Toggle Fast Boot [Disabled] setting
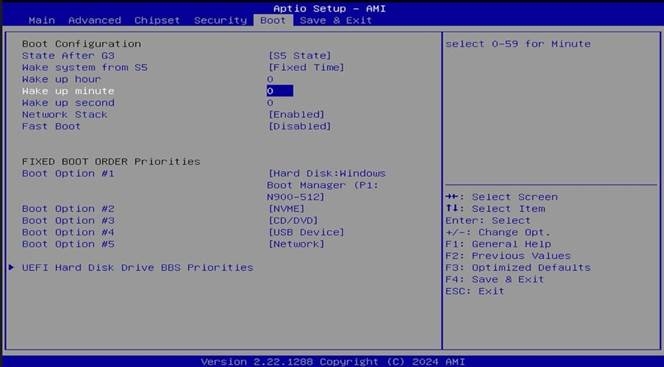This screenshot has height=367, width=664. [299, 126]
